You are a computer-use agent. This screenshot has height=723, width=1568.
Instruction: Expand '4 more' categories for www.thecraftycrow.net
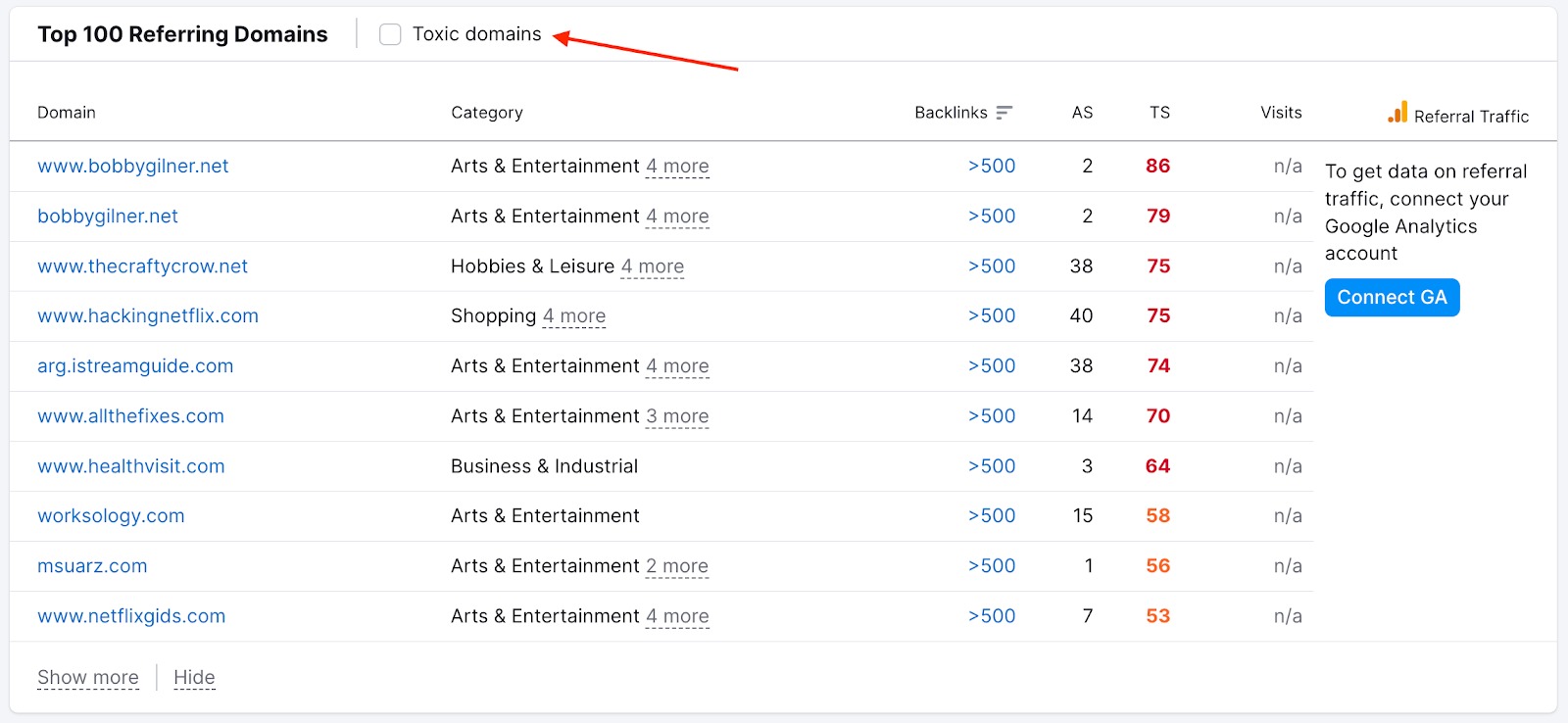tap(653, 266)
